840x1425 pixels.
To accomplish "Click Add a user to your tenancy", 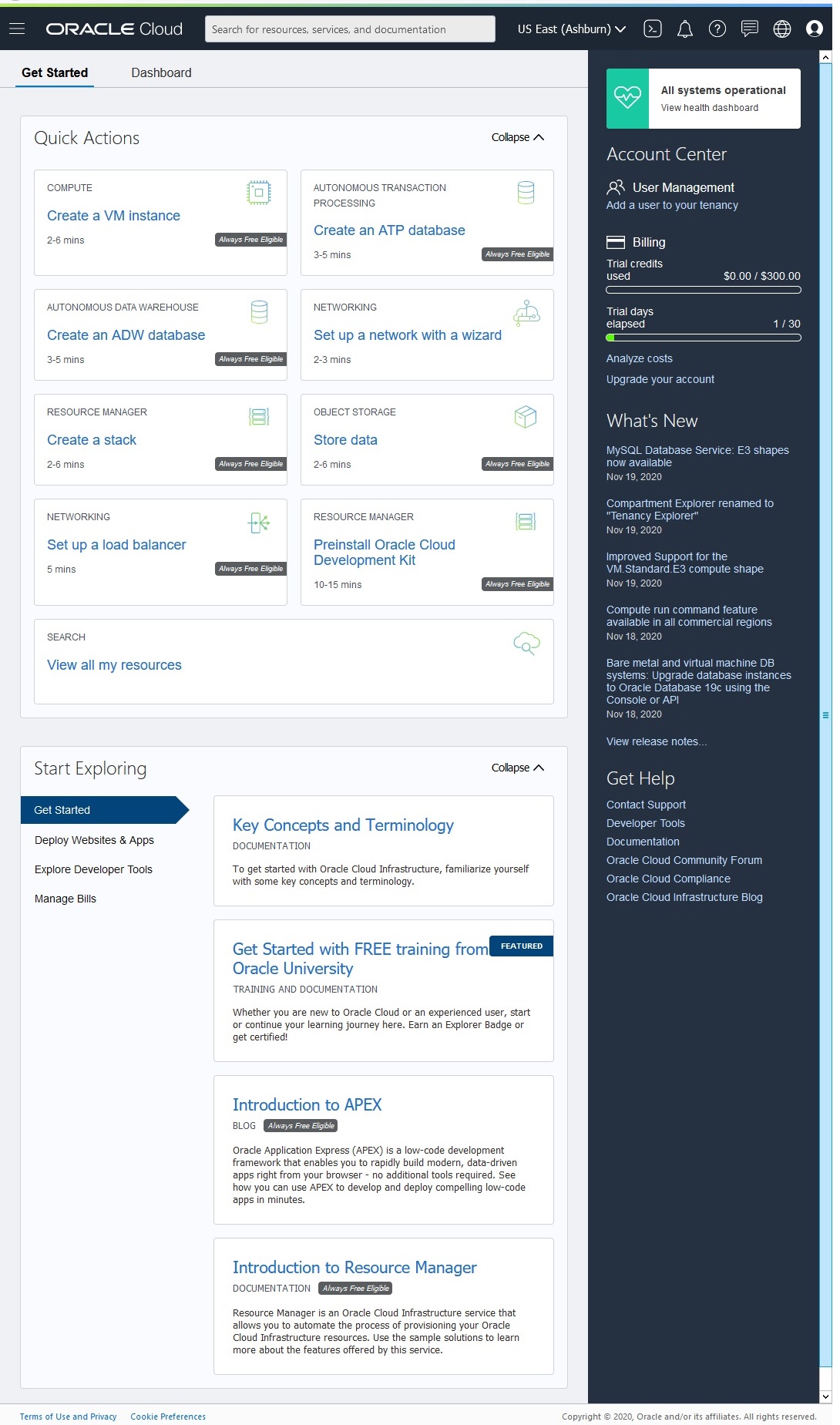I will [x=672, y=205].
